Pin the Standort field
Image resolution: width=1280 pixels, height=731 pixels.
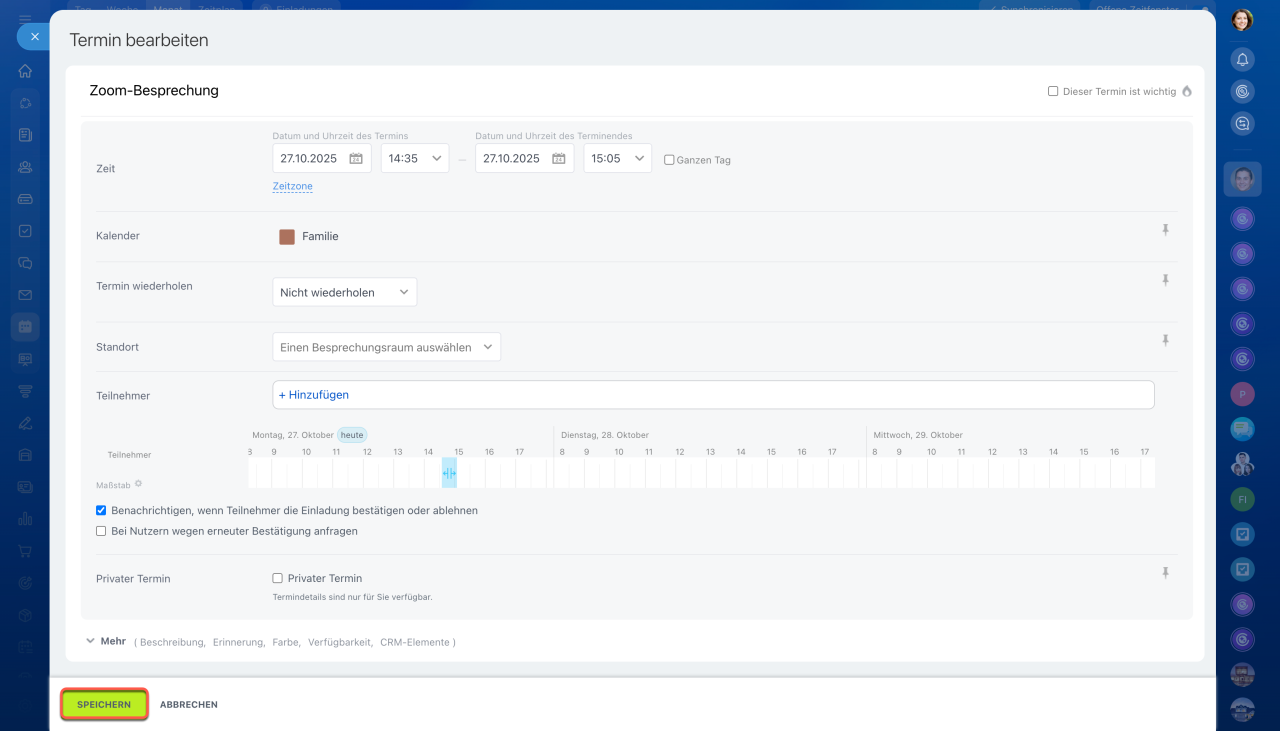1165,341
